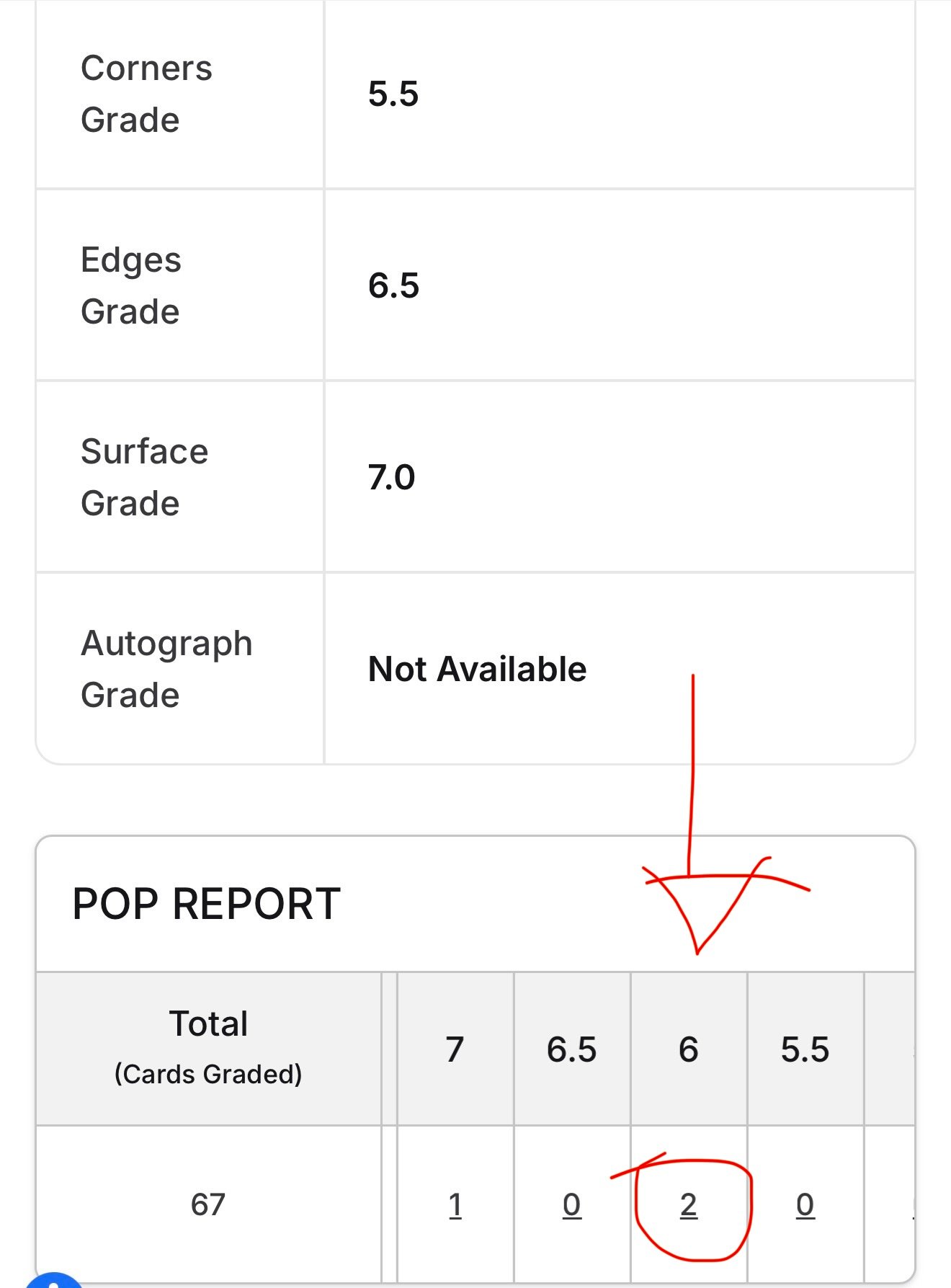Viewport: 951px width, 1288px height.
Task: Select the Not Available autograph value
Action: [477, 669]
